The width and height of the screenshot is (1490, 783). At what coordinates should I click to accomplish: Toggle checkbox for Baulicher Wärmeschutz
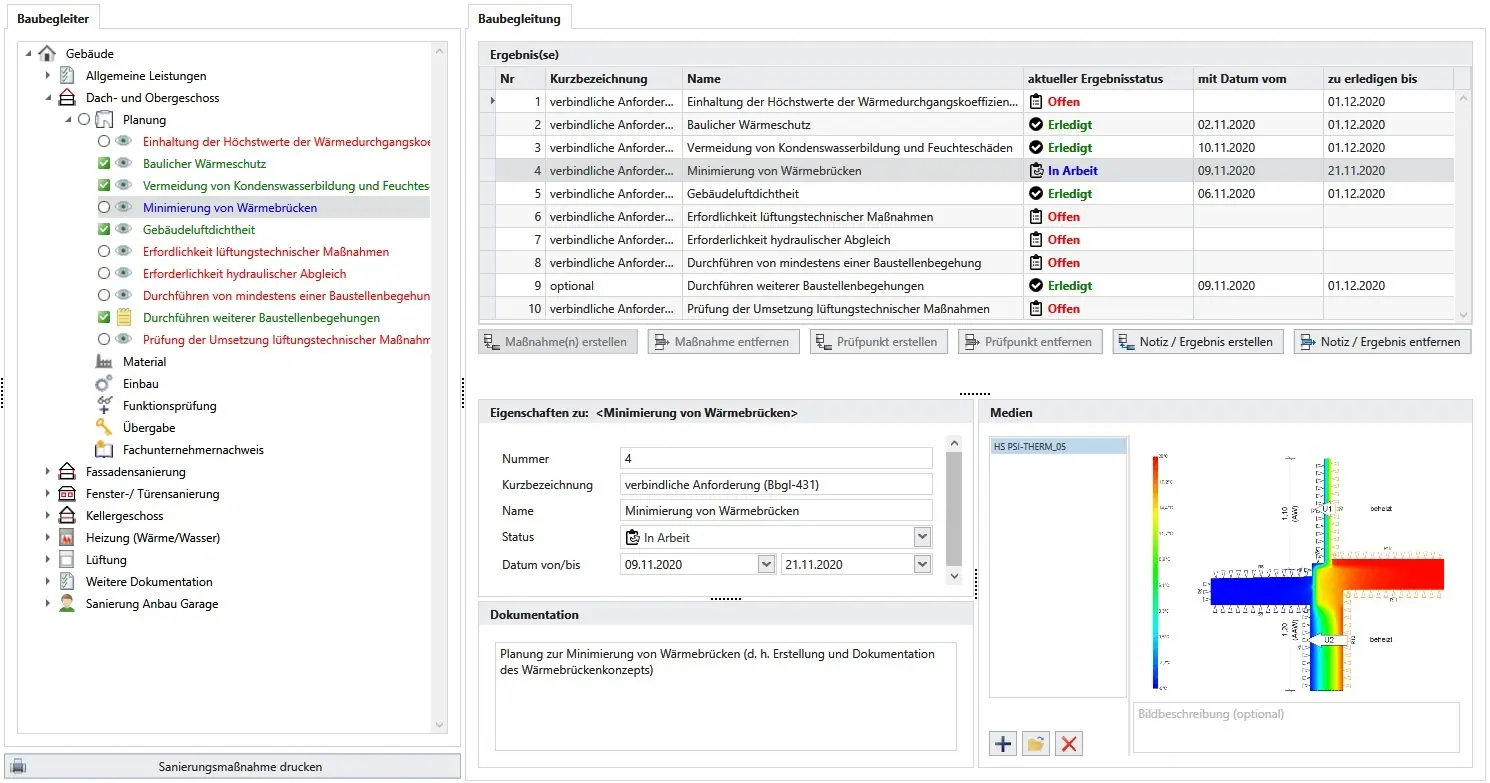[x=104, y=164]
